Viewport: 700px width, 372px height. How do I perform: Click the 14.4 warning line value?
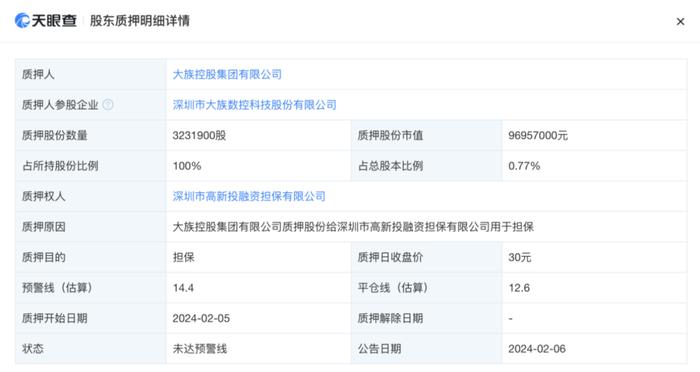pyautogui.click(x=183, y=288)
